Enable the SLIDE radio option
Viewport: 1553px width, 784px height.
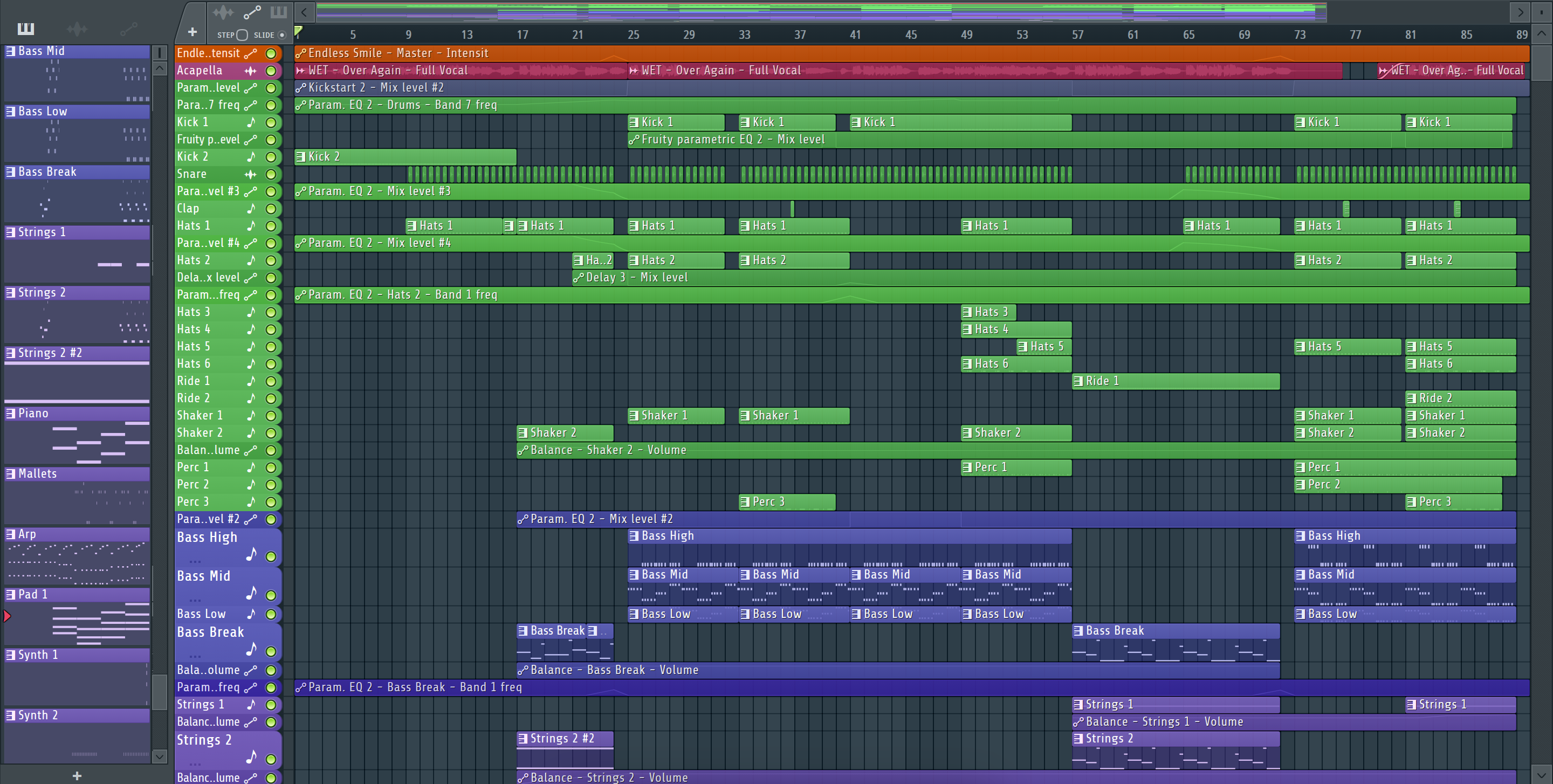pos(281,35)
